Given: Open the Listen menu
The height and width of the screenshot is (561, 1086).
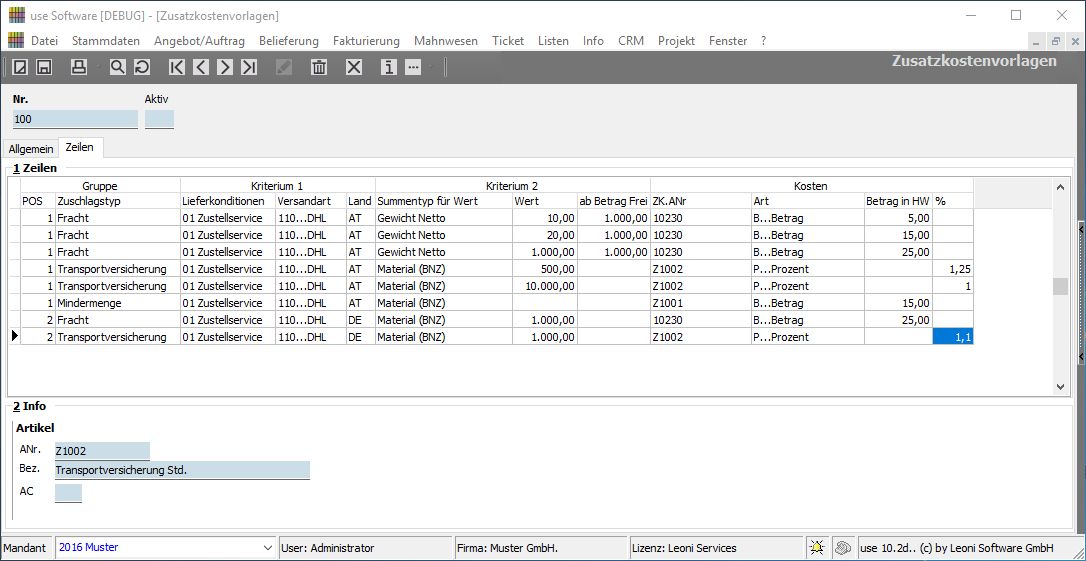Looking at the screenshot, I should [553, 41].
